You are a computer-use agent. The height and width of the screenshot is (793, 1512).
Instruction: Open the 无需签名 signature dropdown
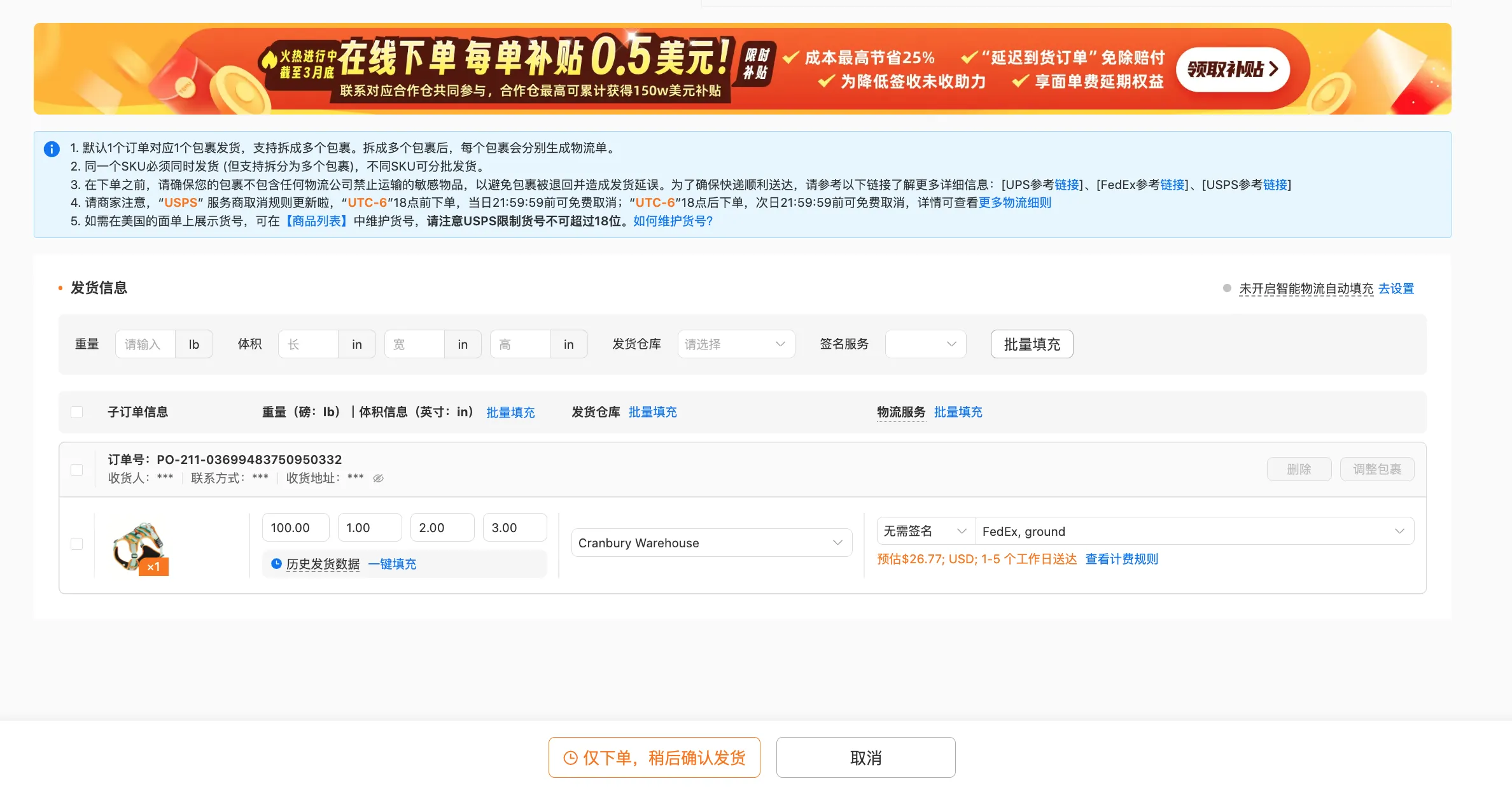[925, 531]
